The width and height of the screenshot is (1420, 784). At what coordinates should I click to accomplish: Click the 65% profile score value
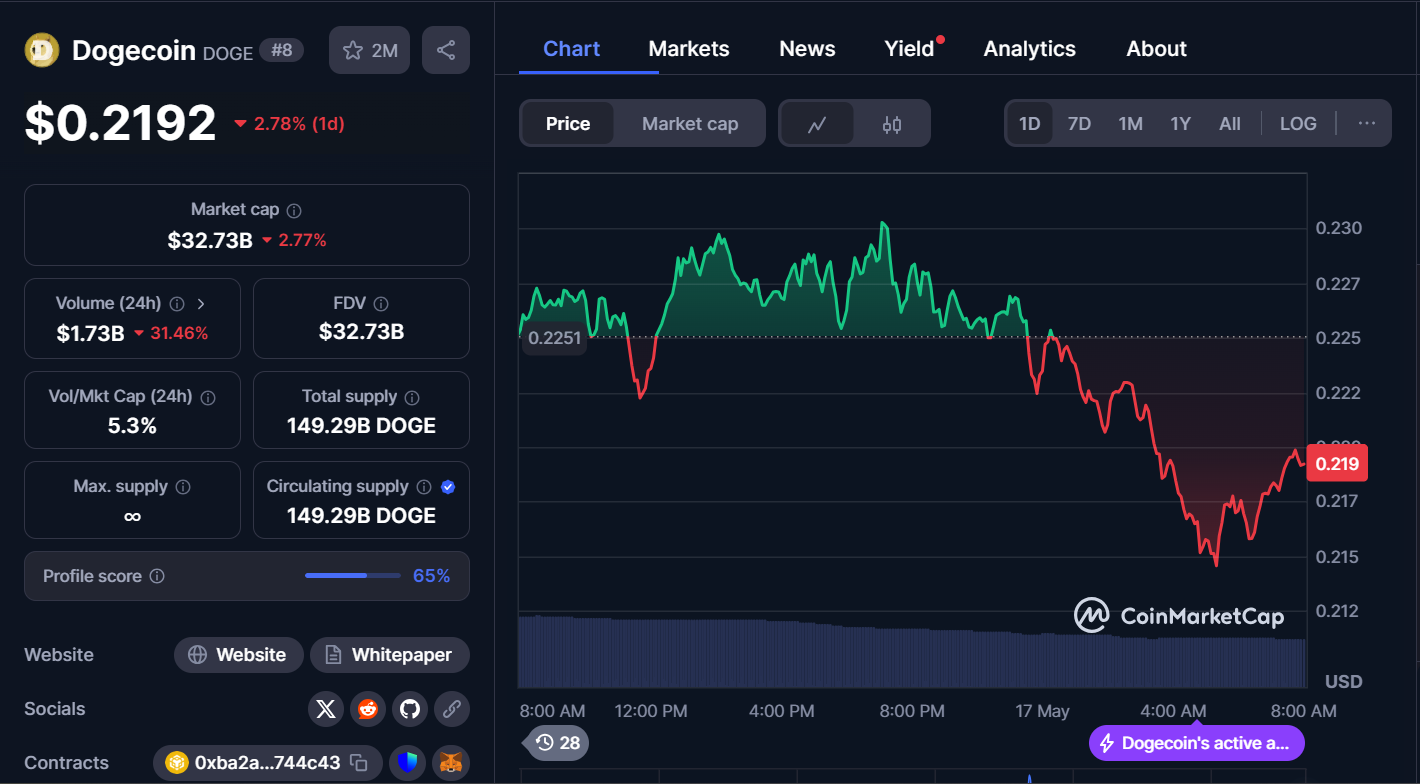[431, 576]
